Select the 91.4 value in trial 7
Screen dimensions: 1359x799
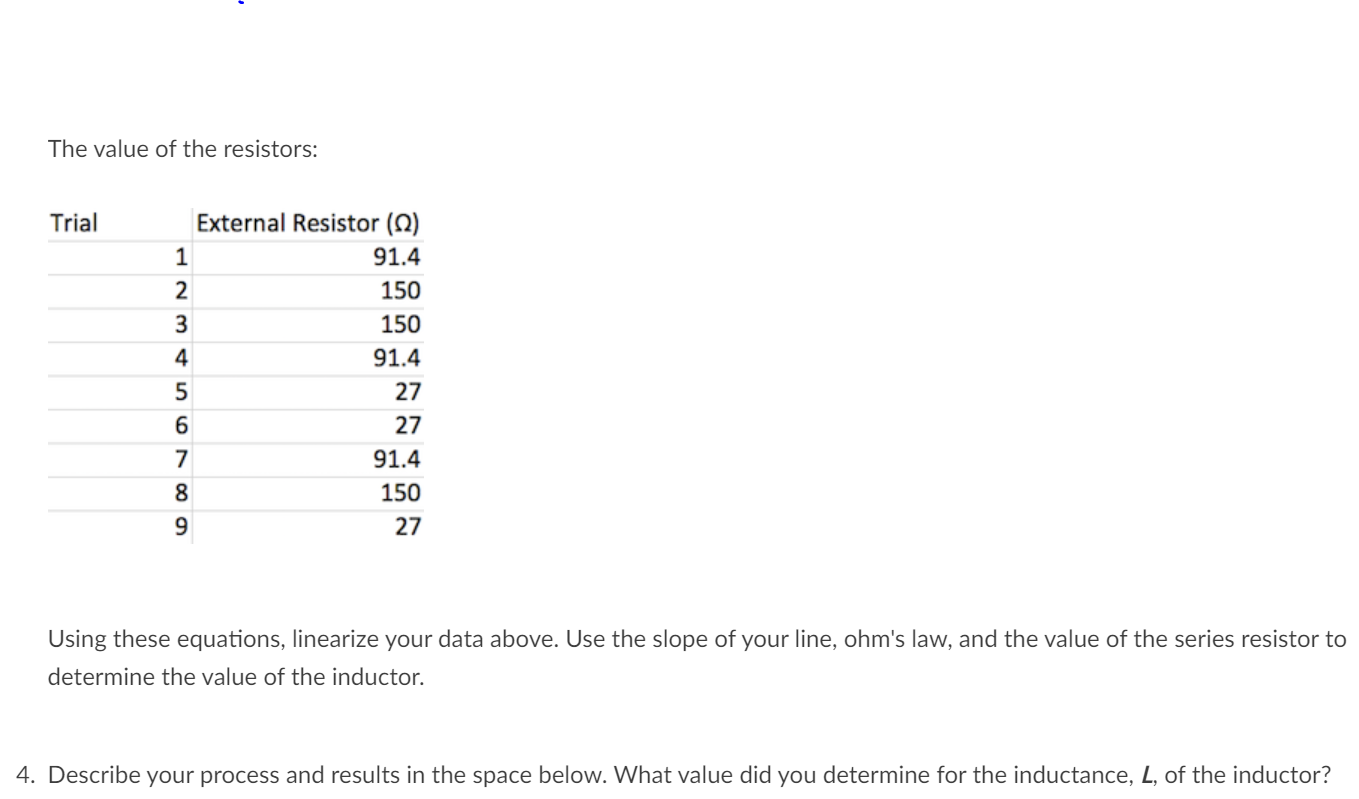pyautogui.click(x=397, y=460)
